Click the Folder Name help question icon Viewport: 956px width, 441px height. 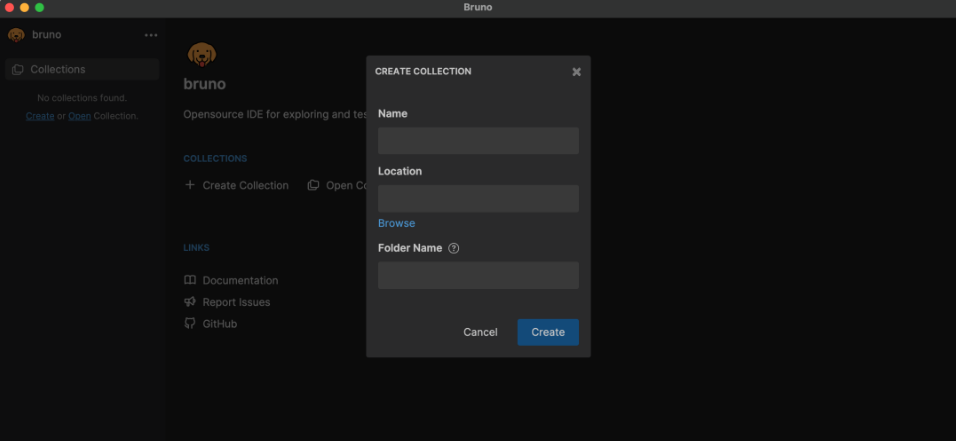click(x=454, y=248)
